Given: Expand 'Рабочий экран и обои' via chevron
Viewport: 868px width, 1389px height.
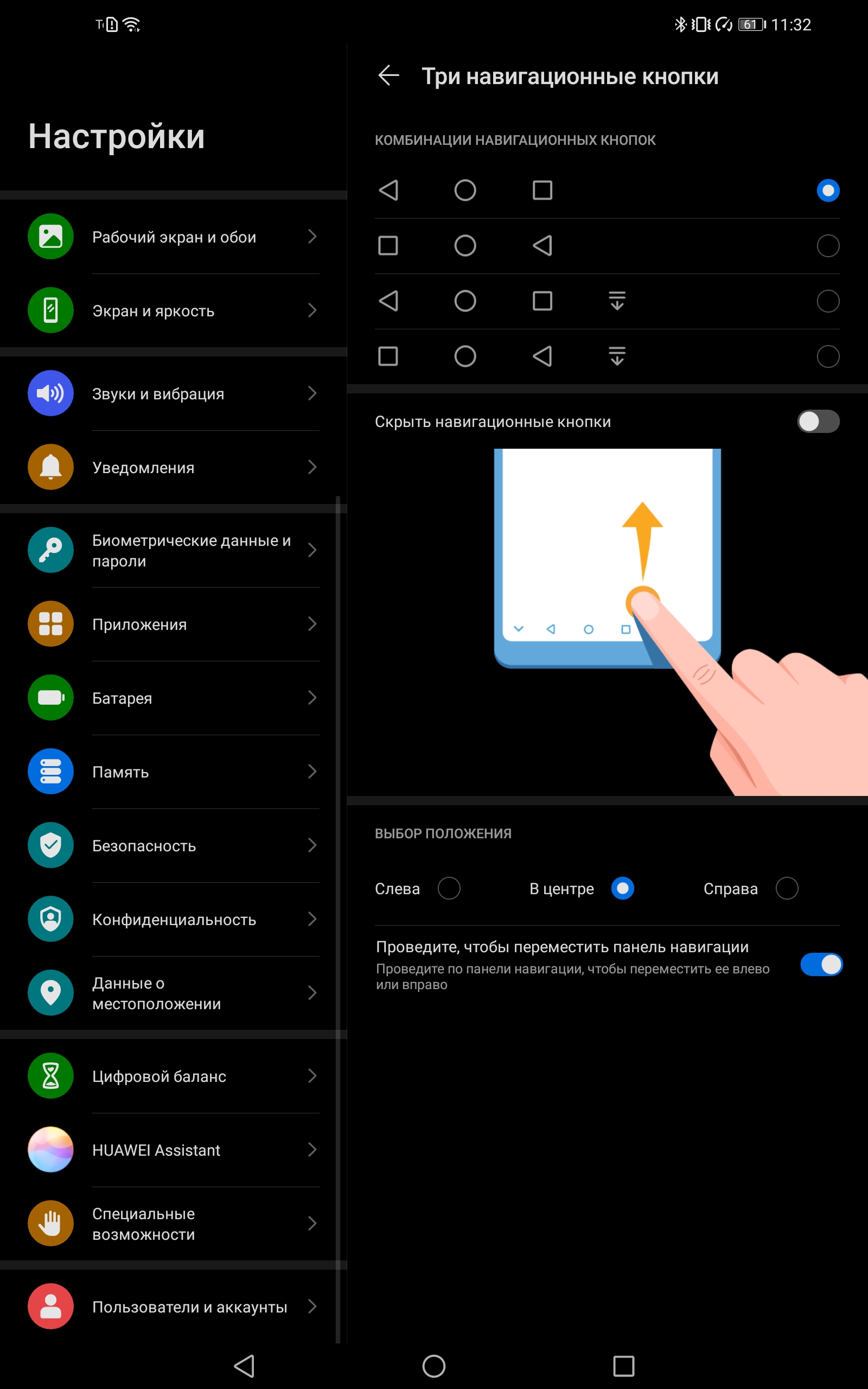Looking at the screenshot, I should 312,237.
